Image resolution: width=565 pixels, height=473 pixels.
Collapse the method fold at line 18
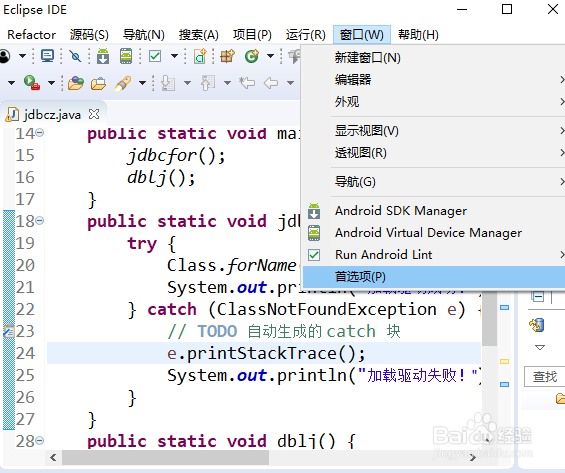tap(40, 220)
